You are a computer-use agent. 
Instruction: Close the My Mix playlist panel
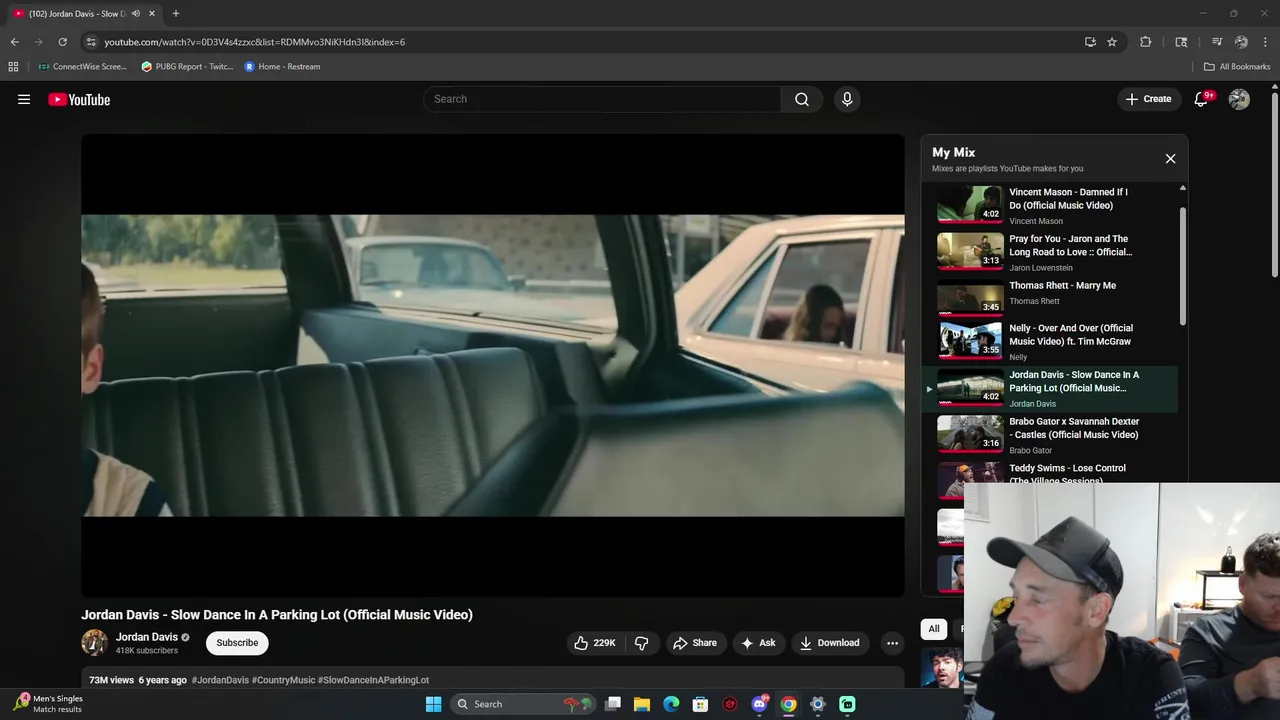point(1170,158)
